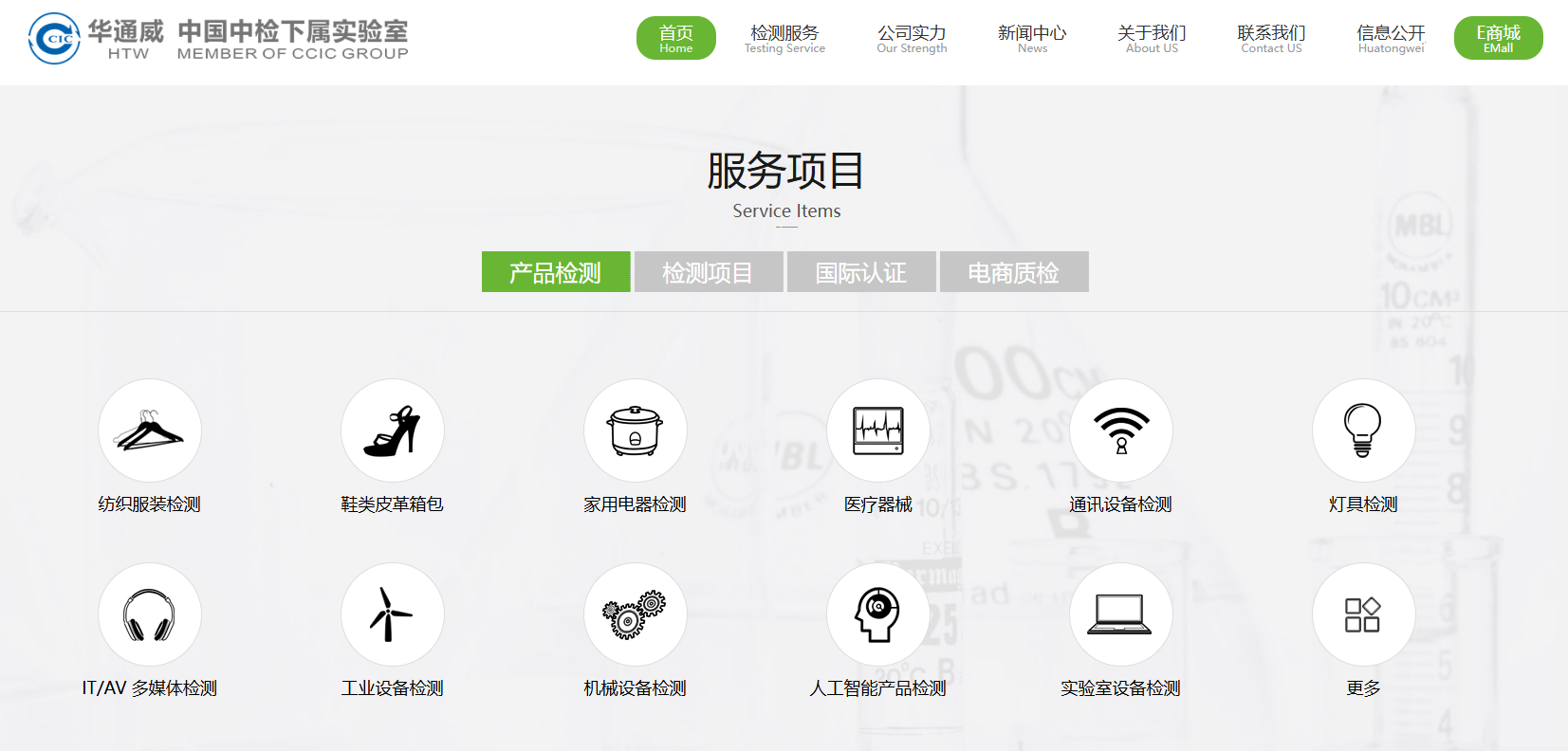Viewport: 1568px width, 751px height.
Task: Open the 家用电器检测 link text
Action: coord(636,504)
